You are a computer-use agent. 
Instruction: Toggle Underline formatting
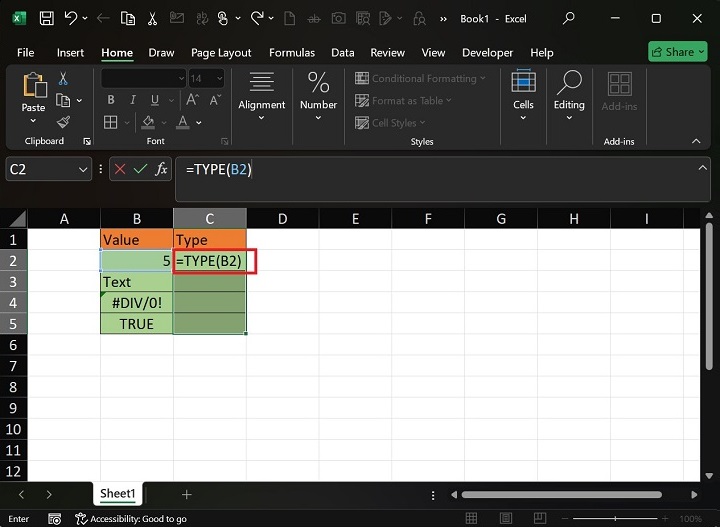tap(155, 100)
